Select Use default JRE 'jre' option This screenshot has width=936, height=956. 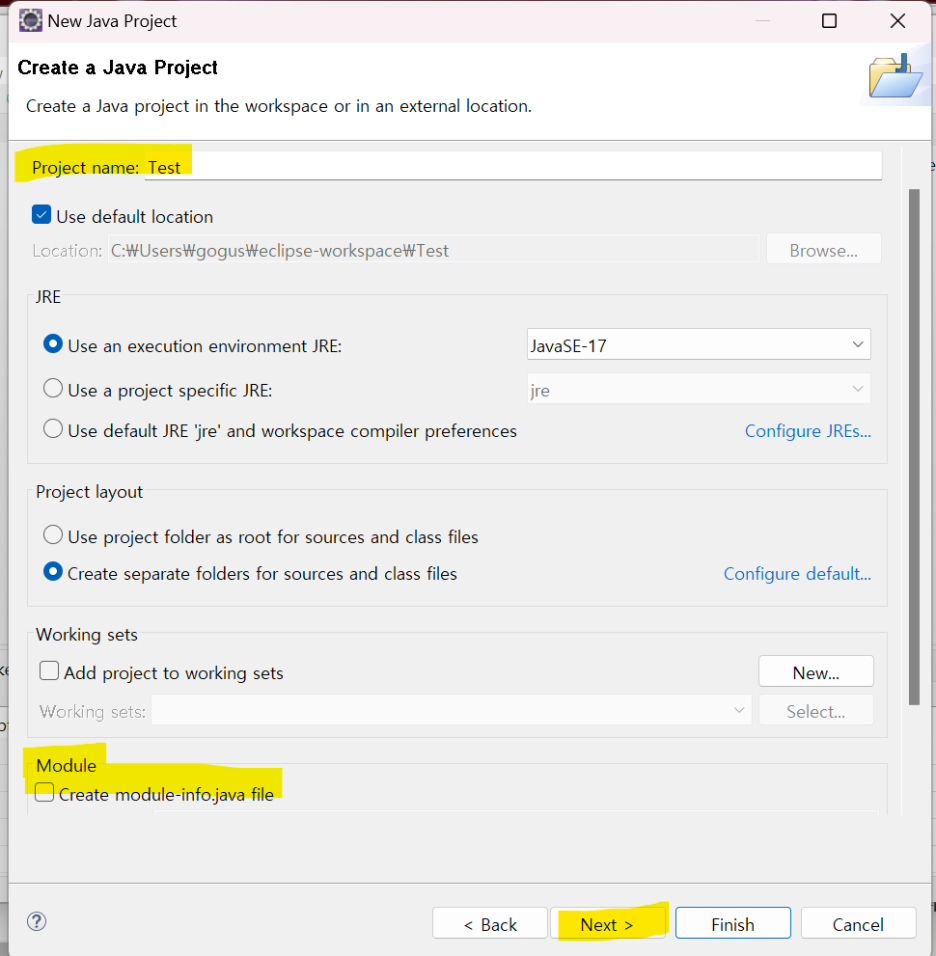click(x=53, y=429)
